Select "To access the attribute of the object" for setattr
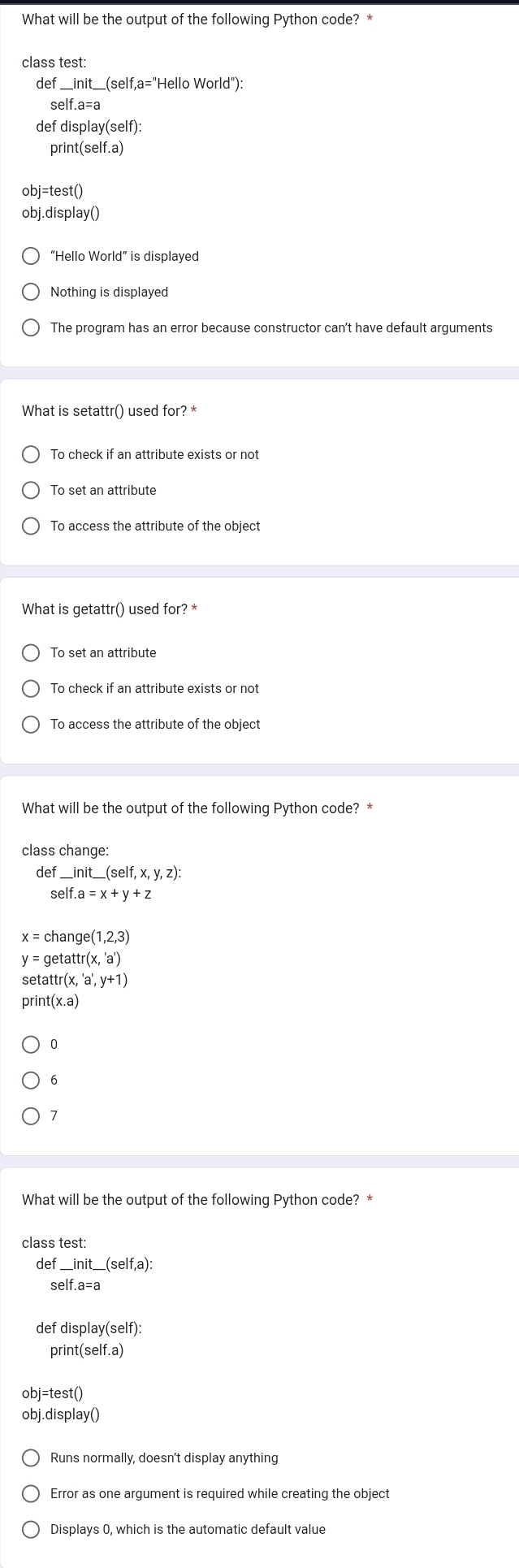This screenshot has height=1568, width=519. tap(31, 526)
